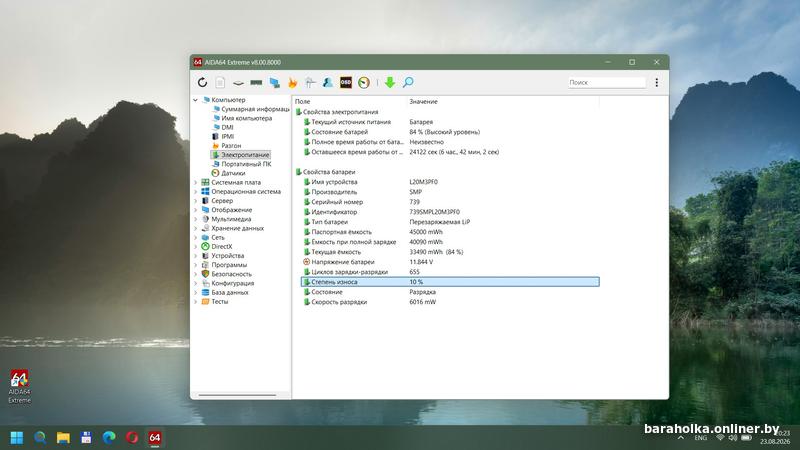Expand the Операционная система node

coord(195,191)
